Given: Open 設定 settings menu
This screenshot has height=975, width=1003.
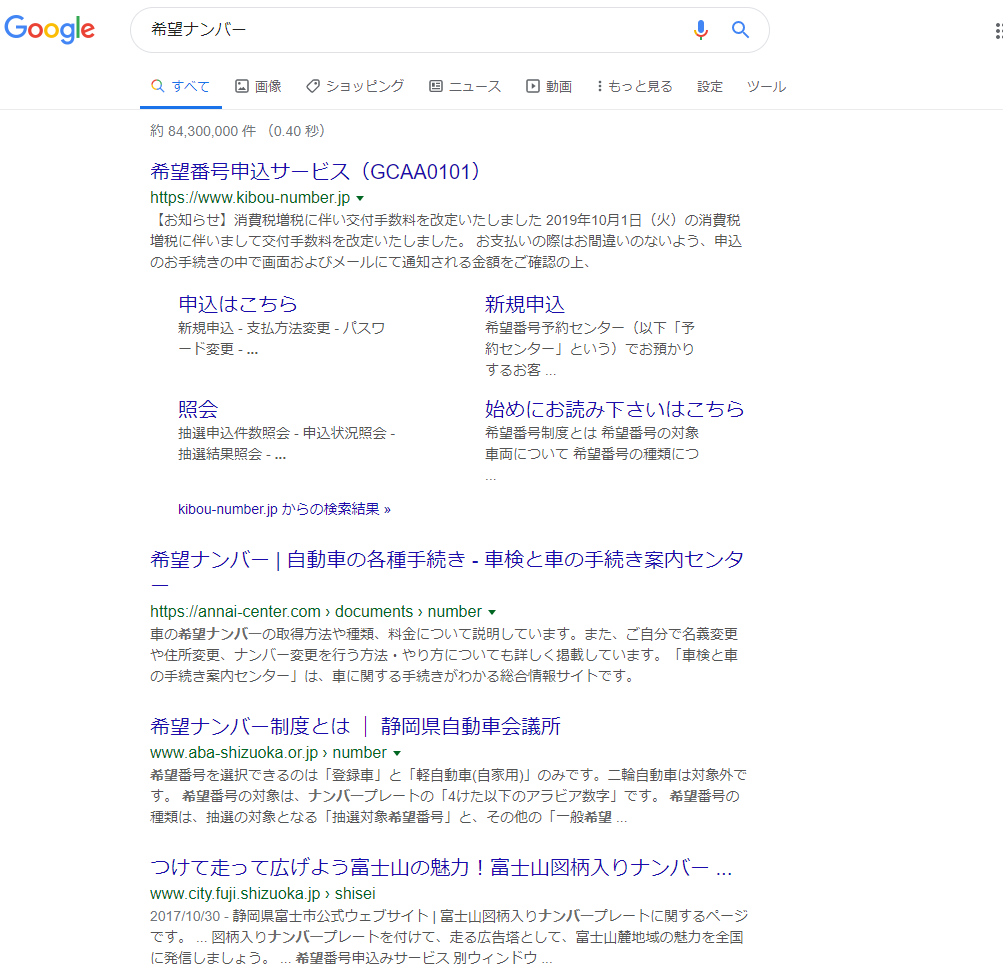Looking at the screenshot, I should coord(710,87).
